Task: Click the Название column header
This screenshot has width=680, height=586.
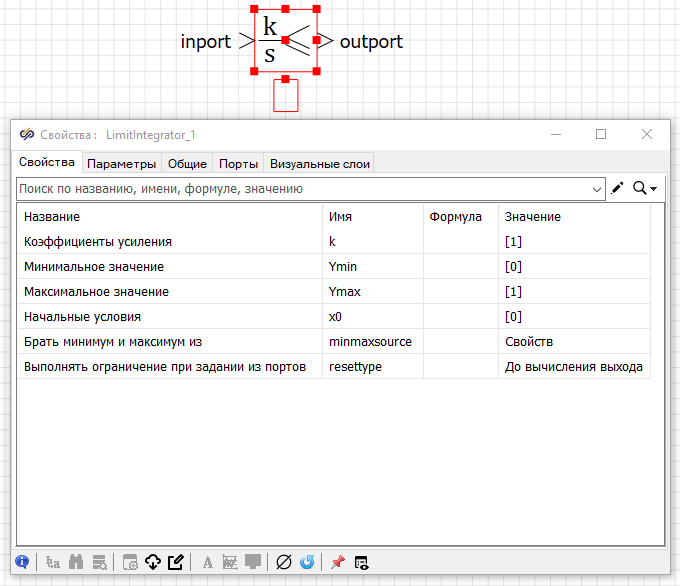Action: coord(53,217)
